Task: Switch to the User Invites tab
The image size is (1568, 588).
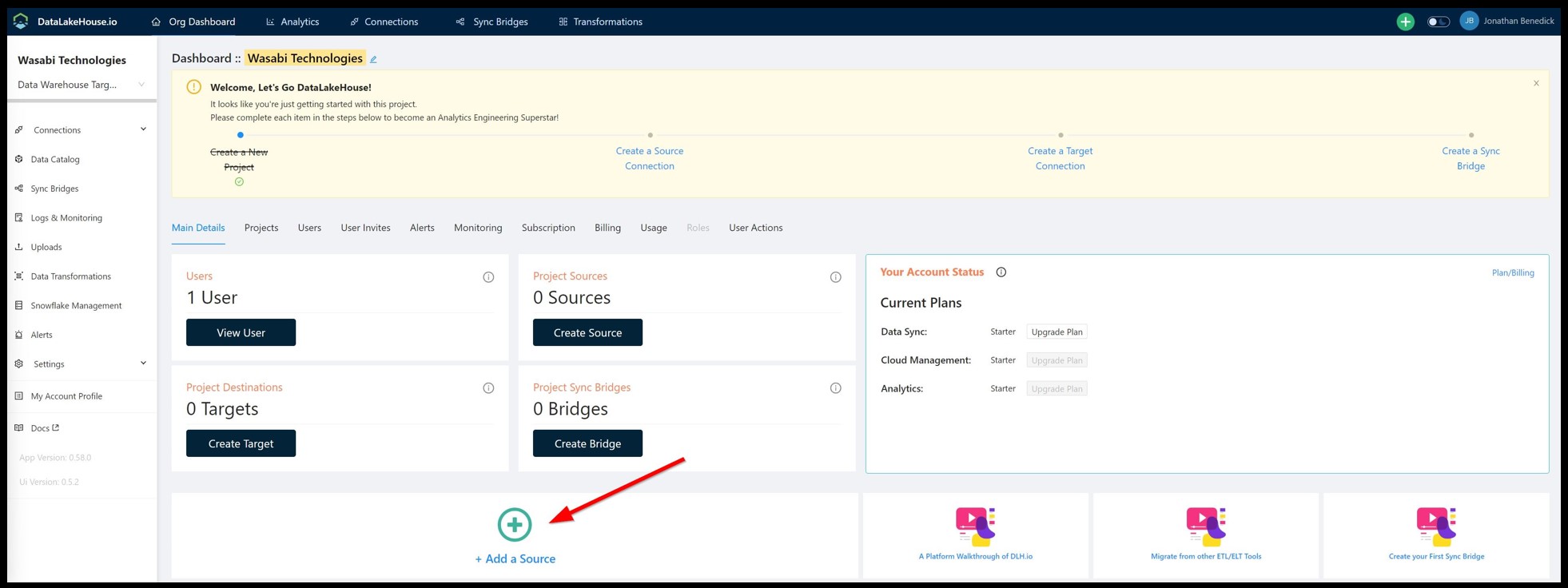Action: (x=365, y=228)
